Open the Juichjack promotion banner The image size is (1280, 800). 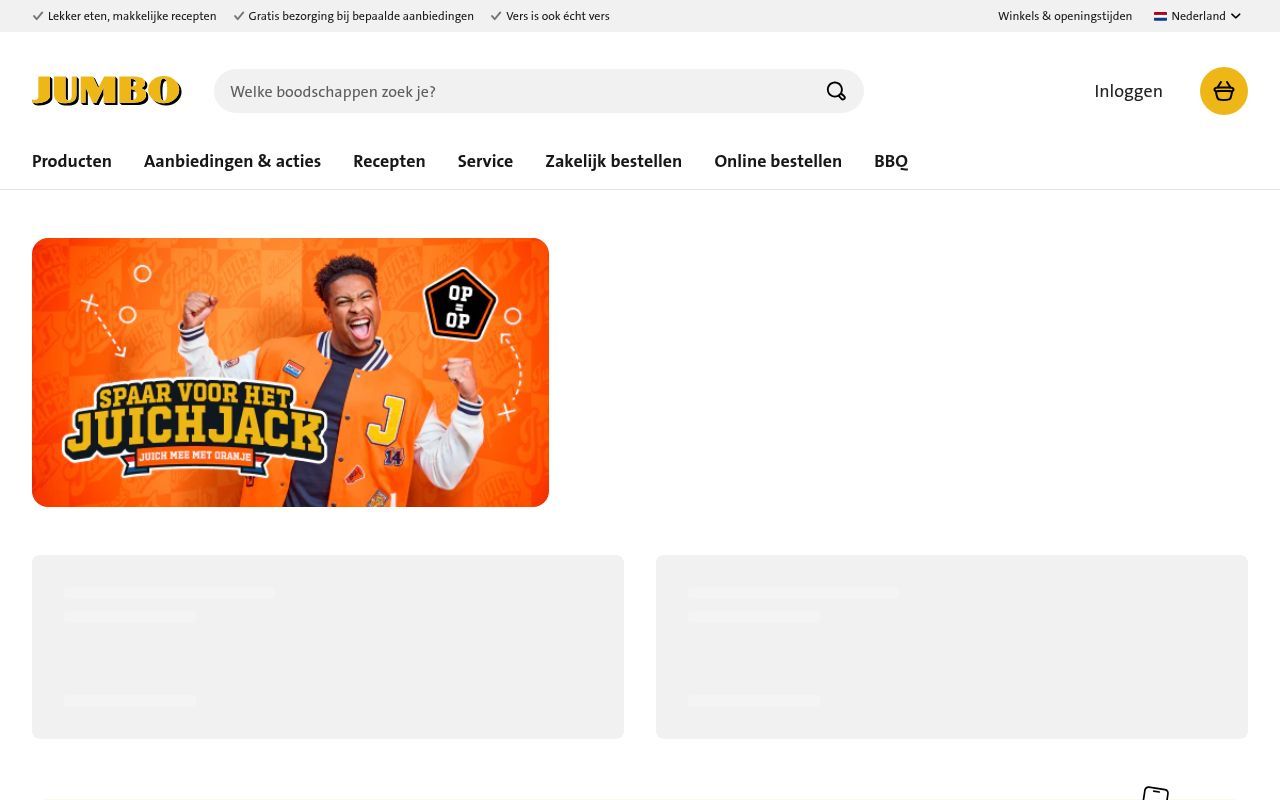pos(290,372)
